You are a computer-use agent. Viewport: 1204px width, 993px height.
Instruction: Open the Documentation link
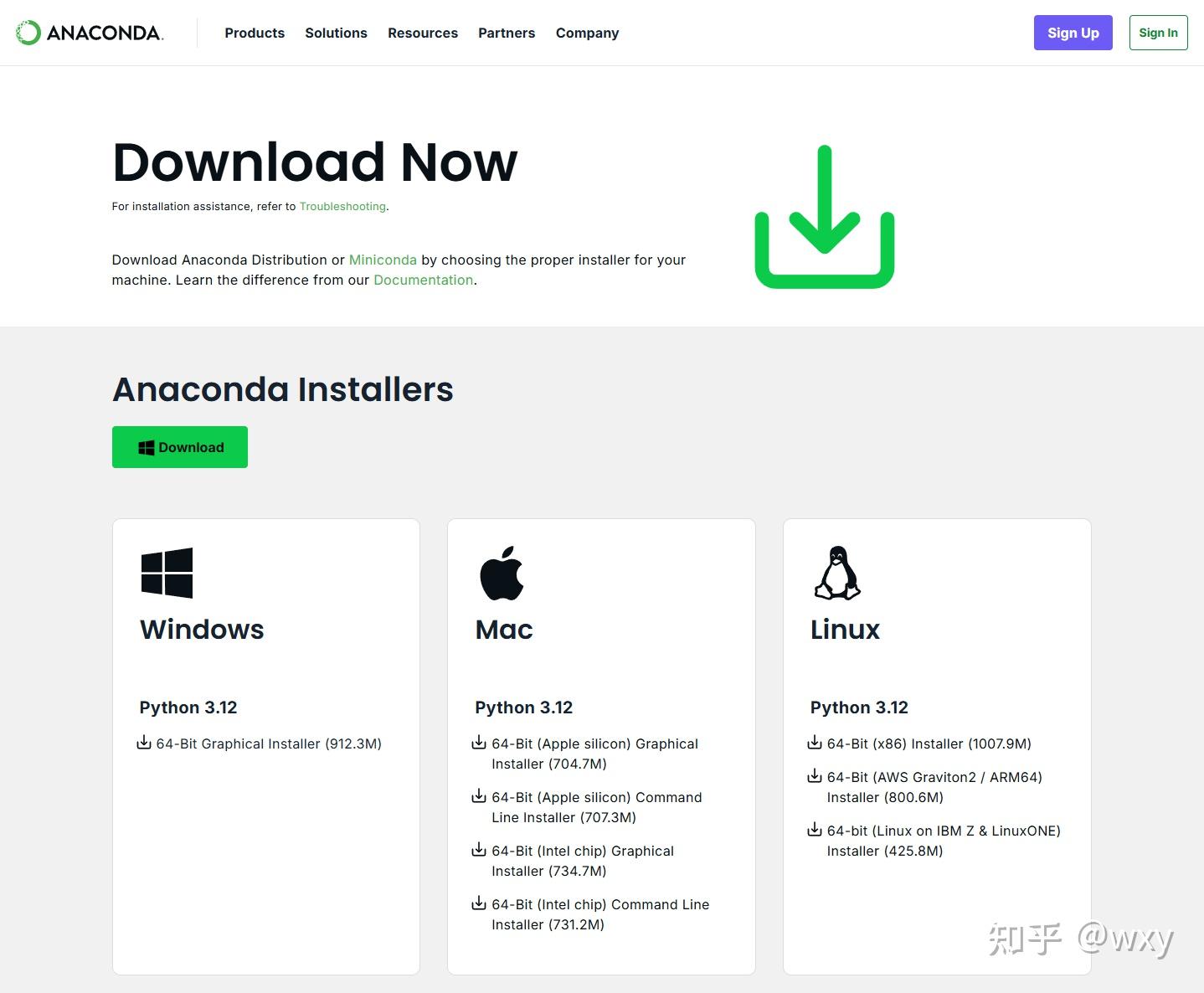[x=424, y=280]
